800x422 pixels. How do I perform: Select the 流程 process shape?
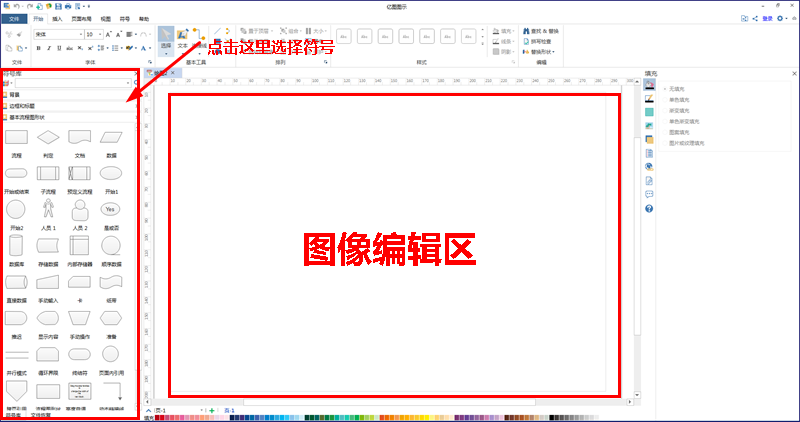point(16,137)
